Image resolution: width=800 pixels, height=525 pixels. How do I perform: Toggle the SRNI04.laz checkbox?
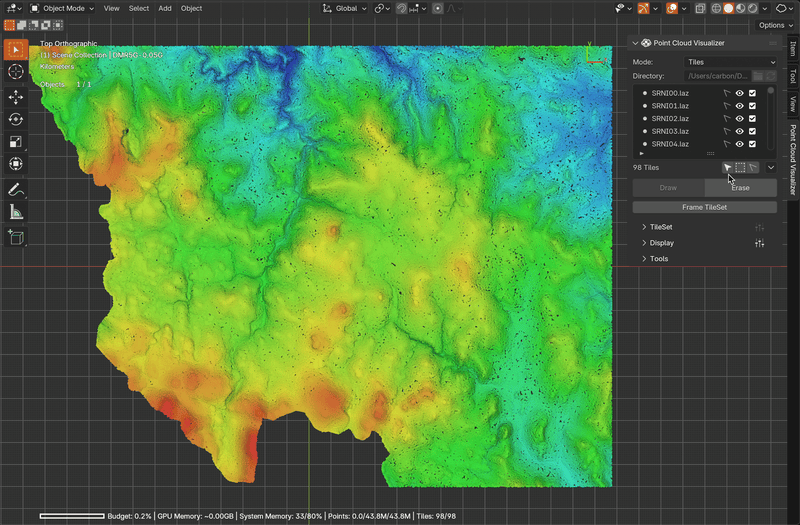752,144
